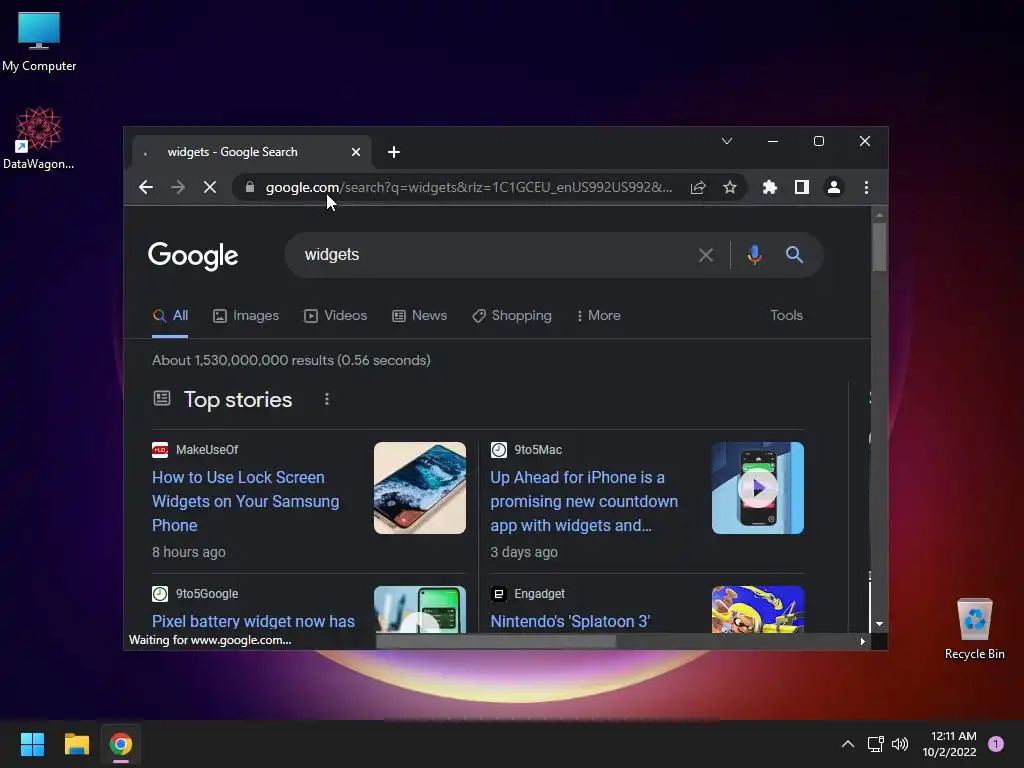Image resolution: width=1024 pixels, height=768 pixels.
Task: Close the widgets - Google Search tab
Action: pos(356,152)
